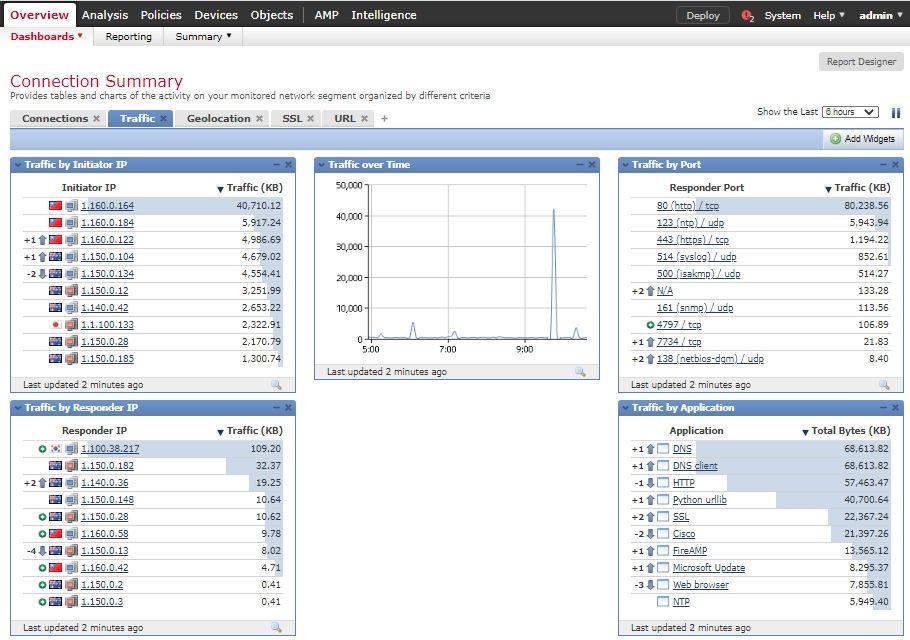Click application icon next to NTP
The image size is (910, 640).
point(663,602)
